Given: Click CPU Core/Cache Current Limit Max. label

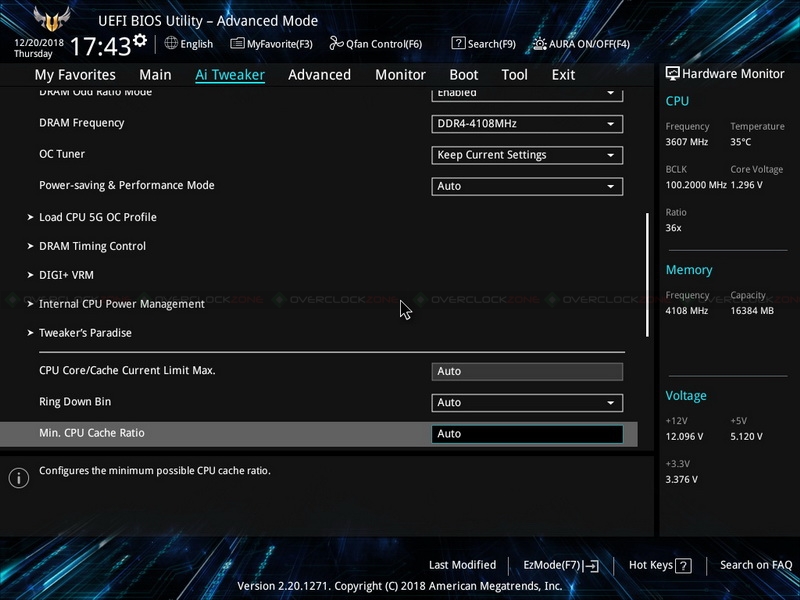Looking at the screenshot, I should [x=127, y=370].
